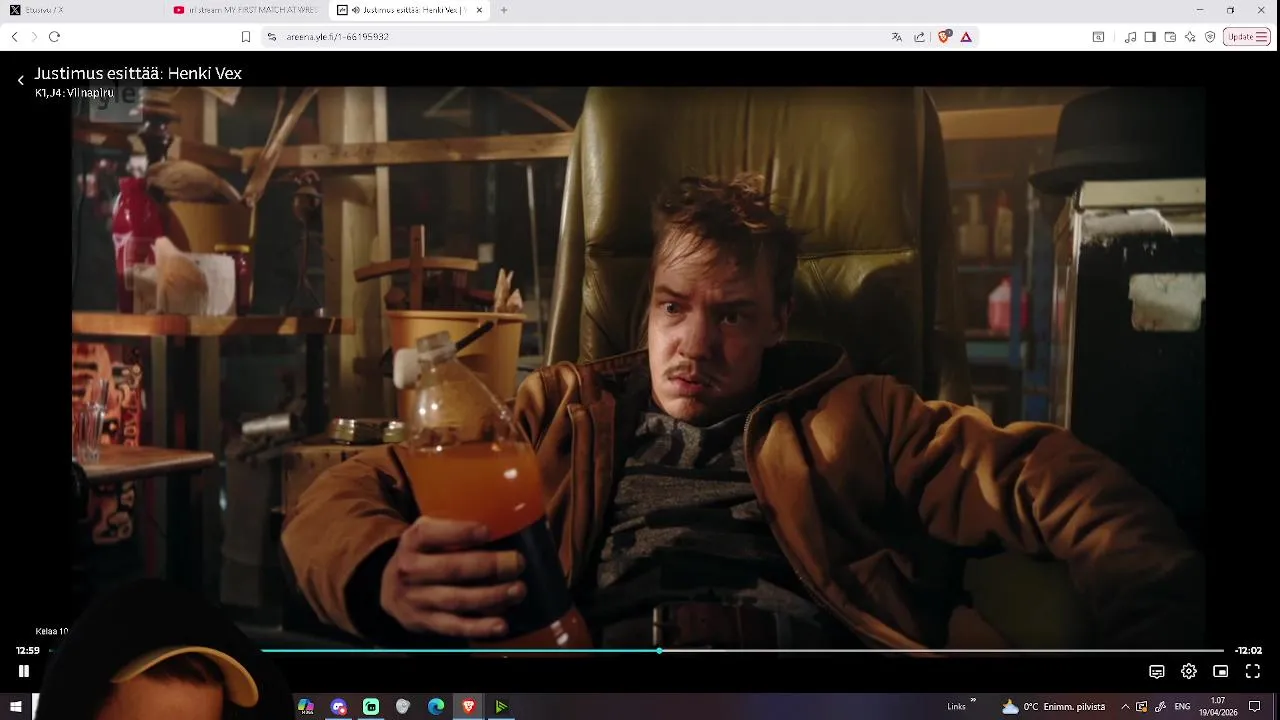Open Leo AI sparkle icon
This screenshot has height=720, width=1280.
pyautogui.click(x=1190, y=37)
